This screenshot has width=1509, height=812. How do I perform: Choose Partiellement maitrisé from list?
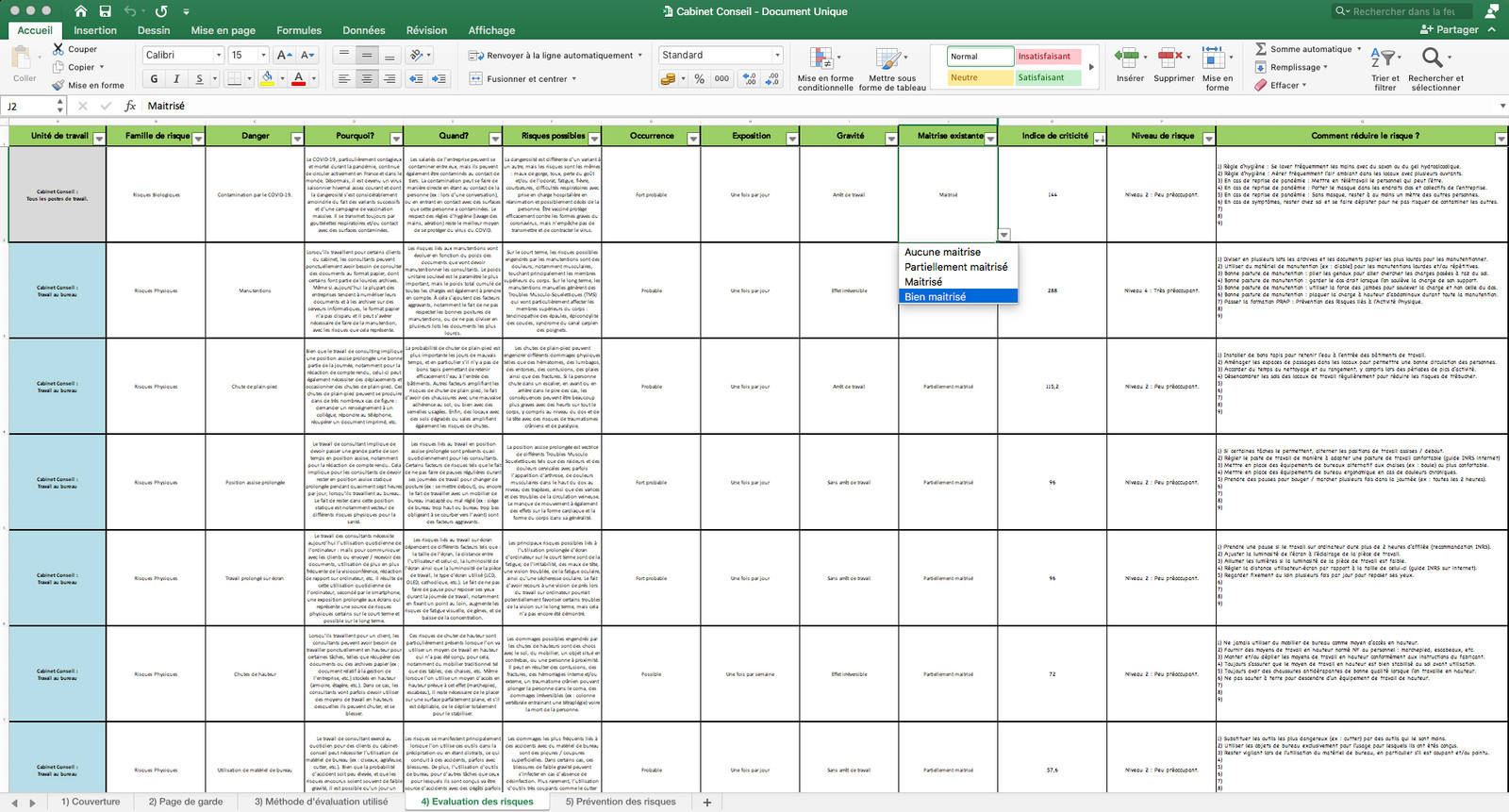click(x=956, y=267)
